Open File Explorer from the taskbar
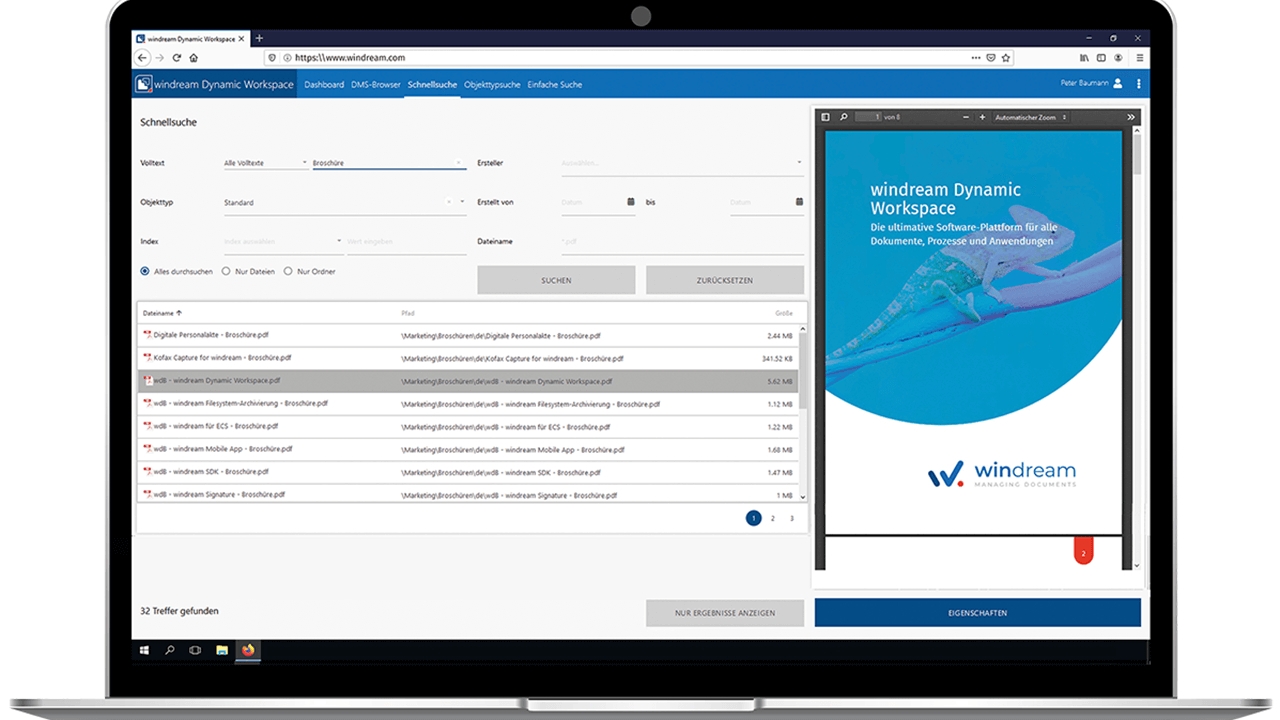 222,650
